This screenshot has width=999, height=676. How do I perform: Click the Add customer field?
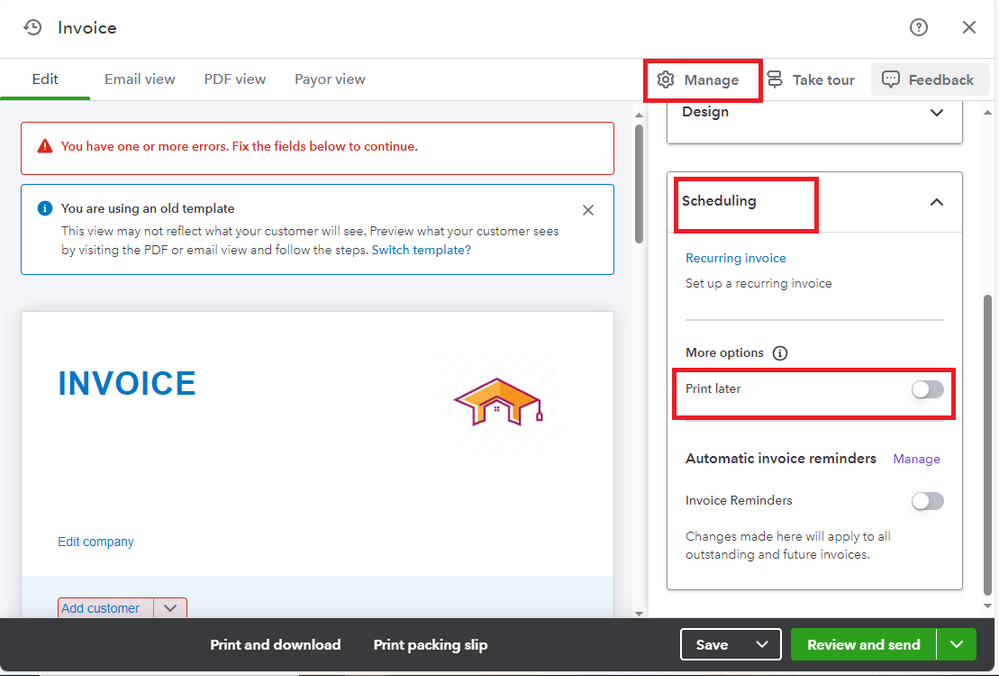pyautogui.click(x=106, y=608)
